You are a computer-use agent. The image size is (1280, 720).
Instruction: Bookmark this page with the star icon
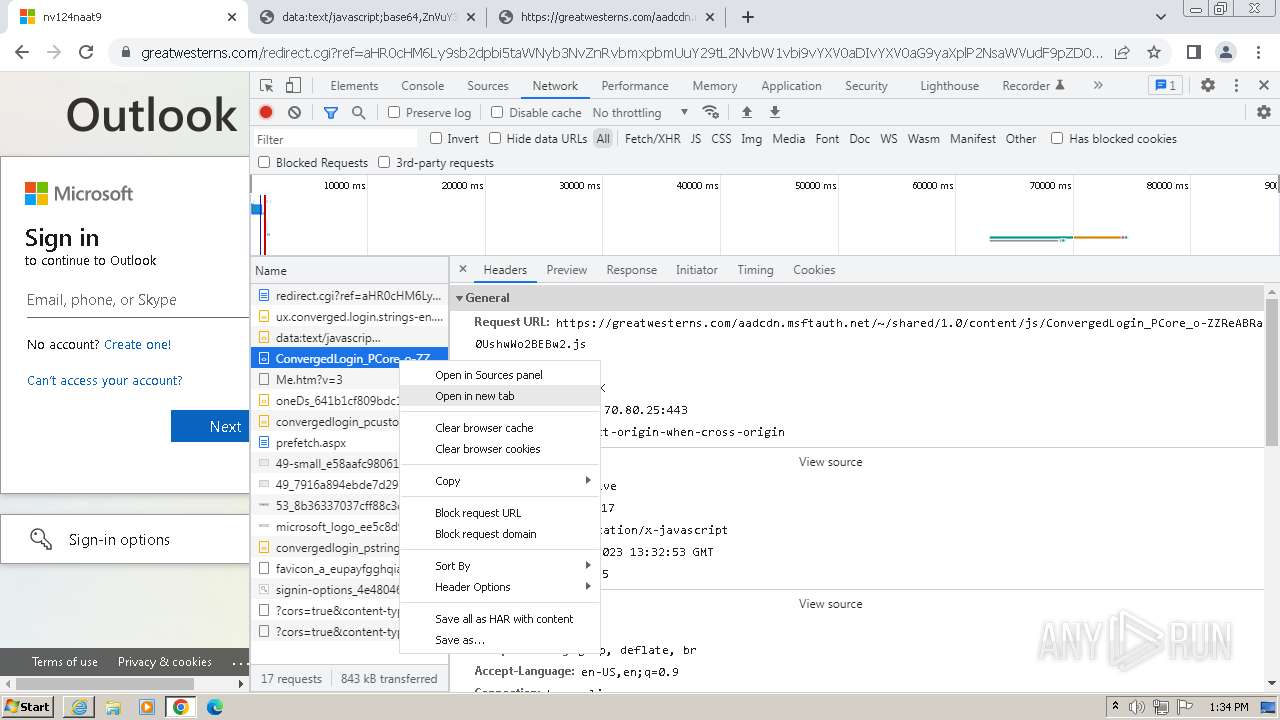pos(1154,52)
